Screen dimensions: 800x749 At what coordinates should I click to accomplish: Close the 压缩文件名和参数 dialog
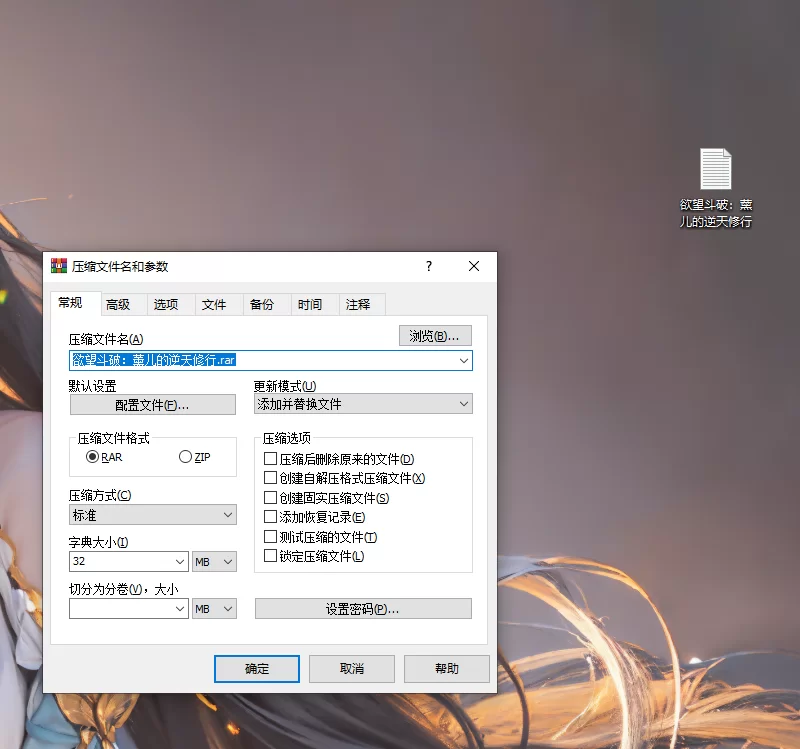[x=473, y=266]
